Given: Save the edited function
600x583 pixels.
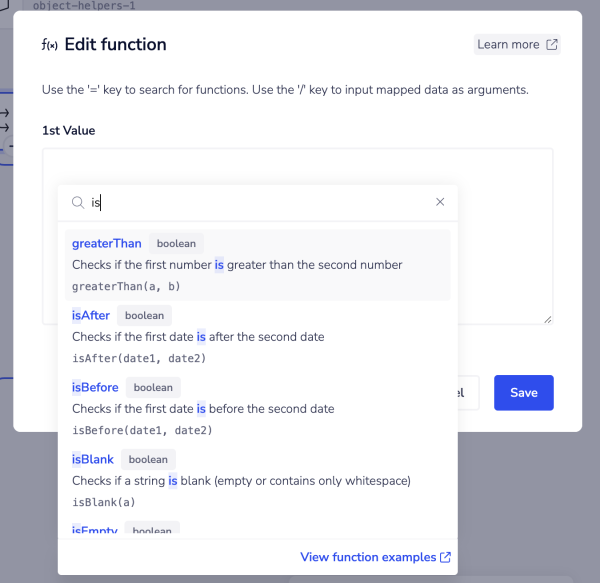Looking at the screenshot, I should point(523,393).
